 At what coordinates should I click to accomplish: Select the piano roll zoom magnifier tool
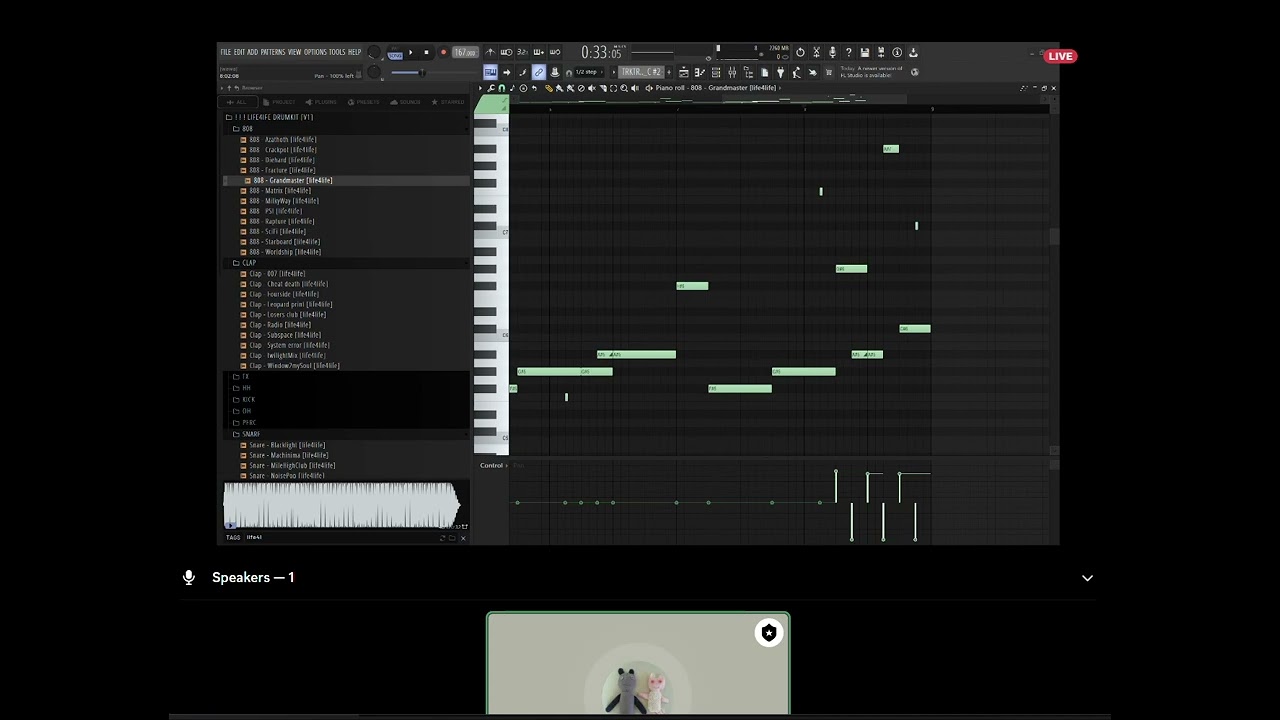(622, 88)
